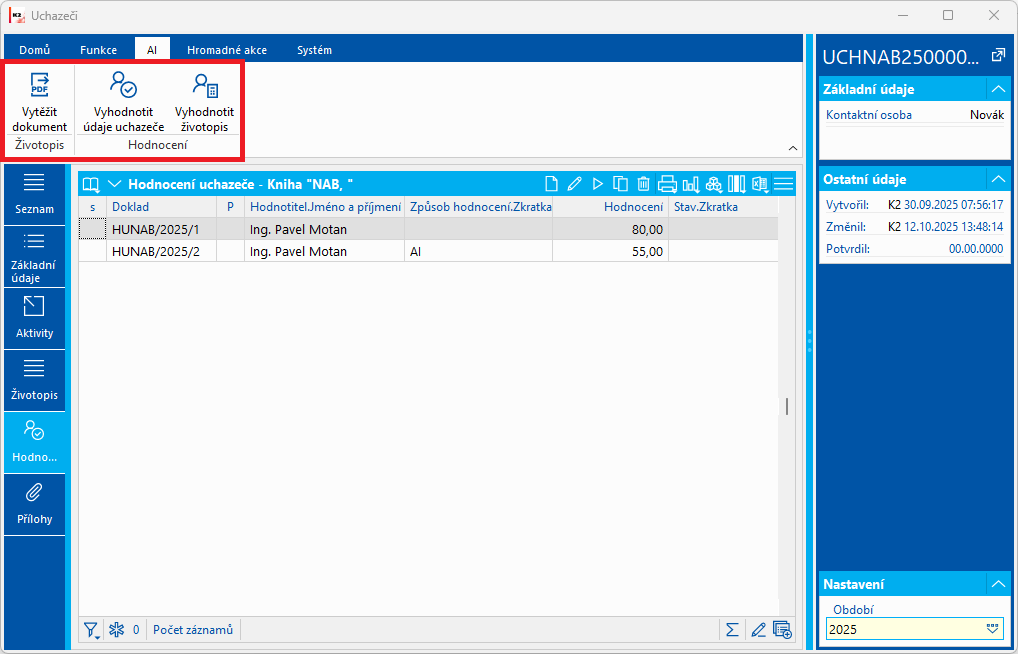Click the Potvrdil label
The height and width of the screenshot is (654, 1018).
(x=847, y=249)
